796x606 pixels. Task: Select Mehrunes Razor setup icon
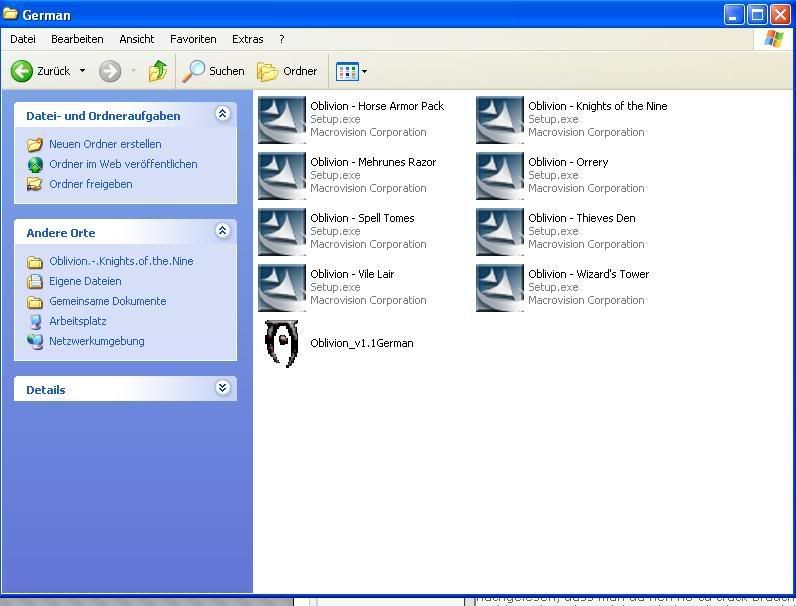coord(282,176)
